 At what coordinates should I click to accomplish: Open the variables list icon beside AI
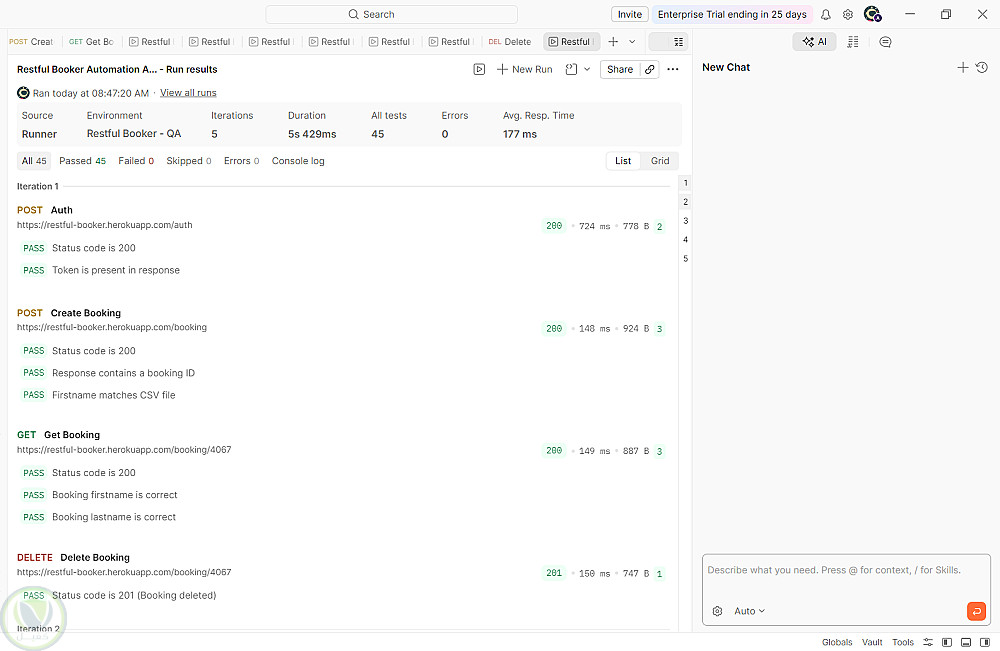click(x=853, y=41)
